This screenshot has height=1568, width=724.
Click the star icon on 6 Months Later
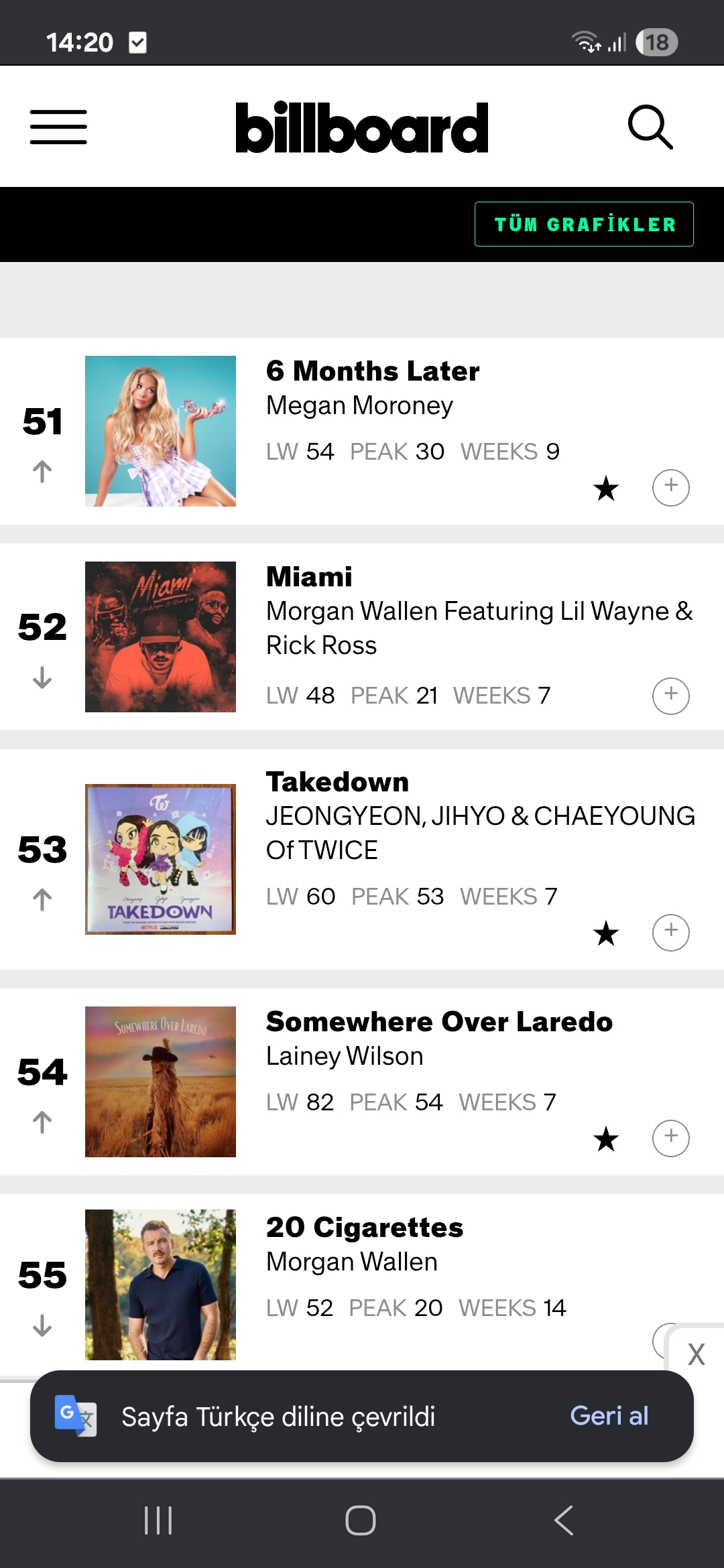click(606, 488)
